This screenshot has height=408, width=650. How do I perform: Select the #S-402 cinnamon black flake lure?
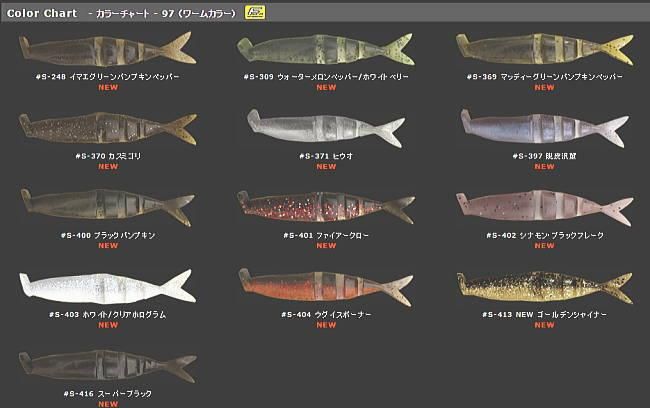[545, 207]
